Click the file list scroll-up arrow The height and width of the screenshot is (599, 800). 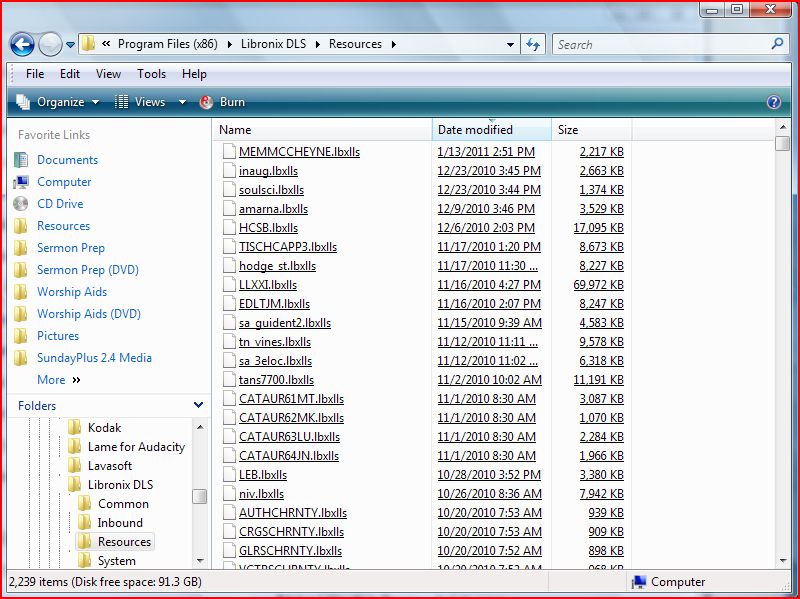click(782, 127)
